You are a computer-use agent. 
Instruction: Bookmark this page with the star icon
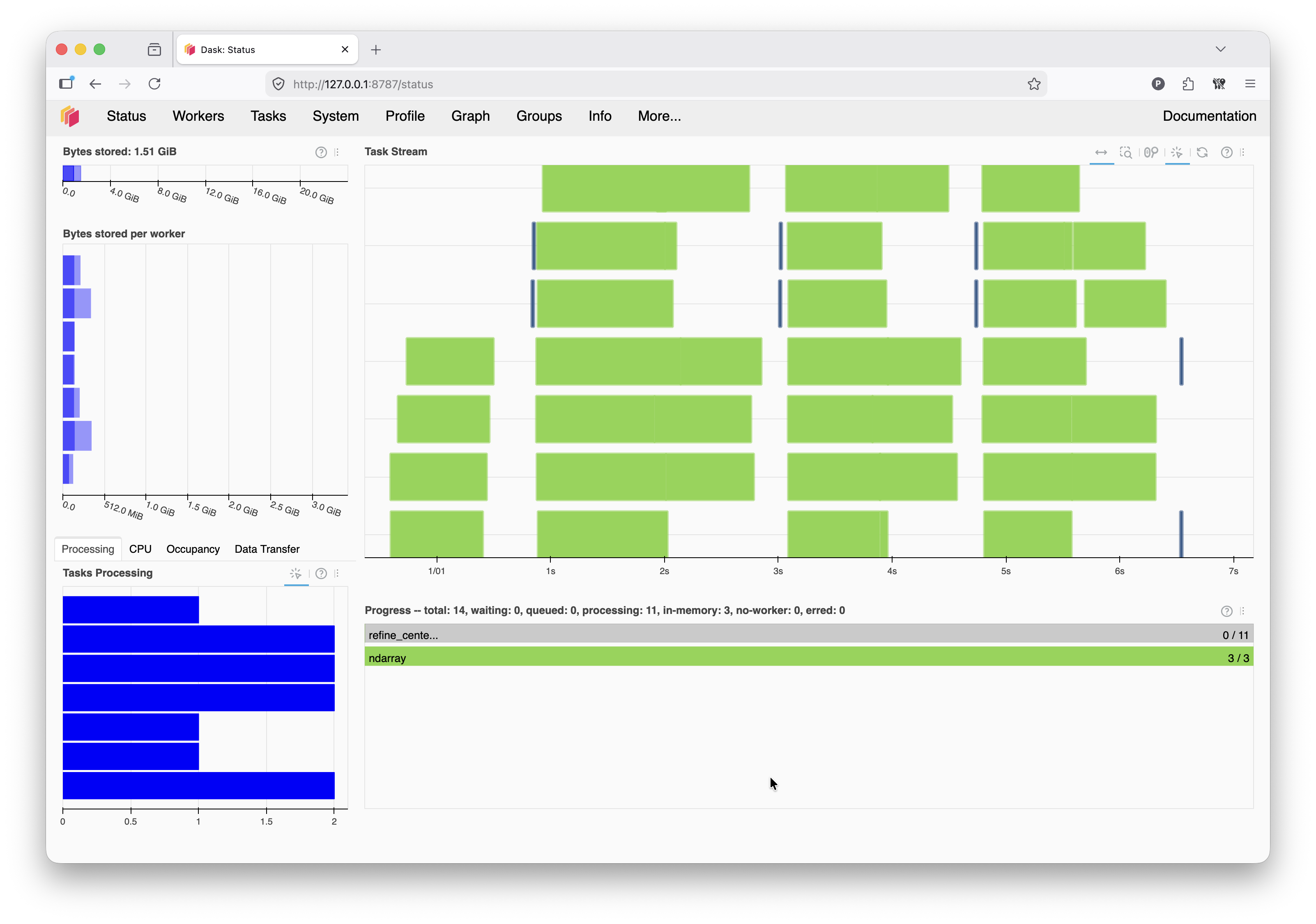[1034, 84]
